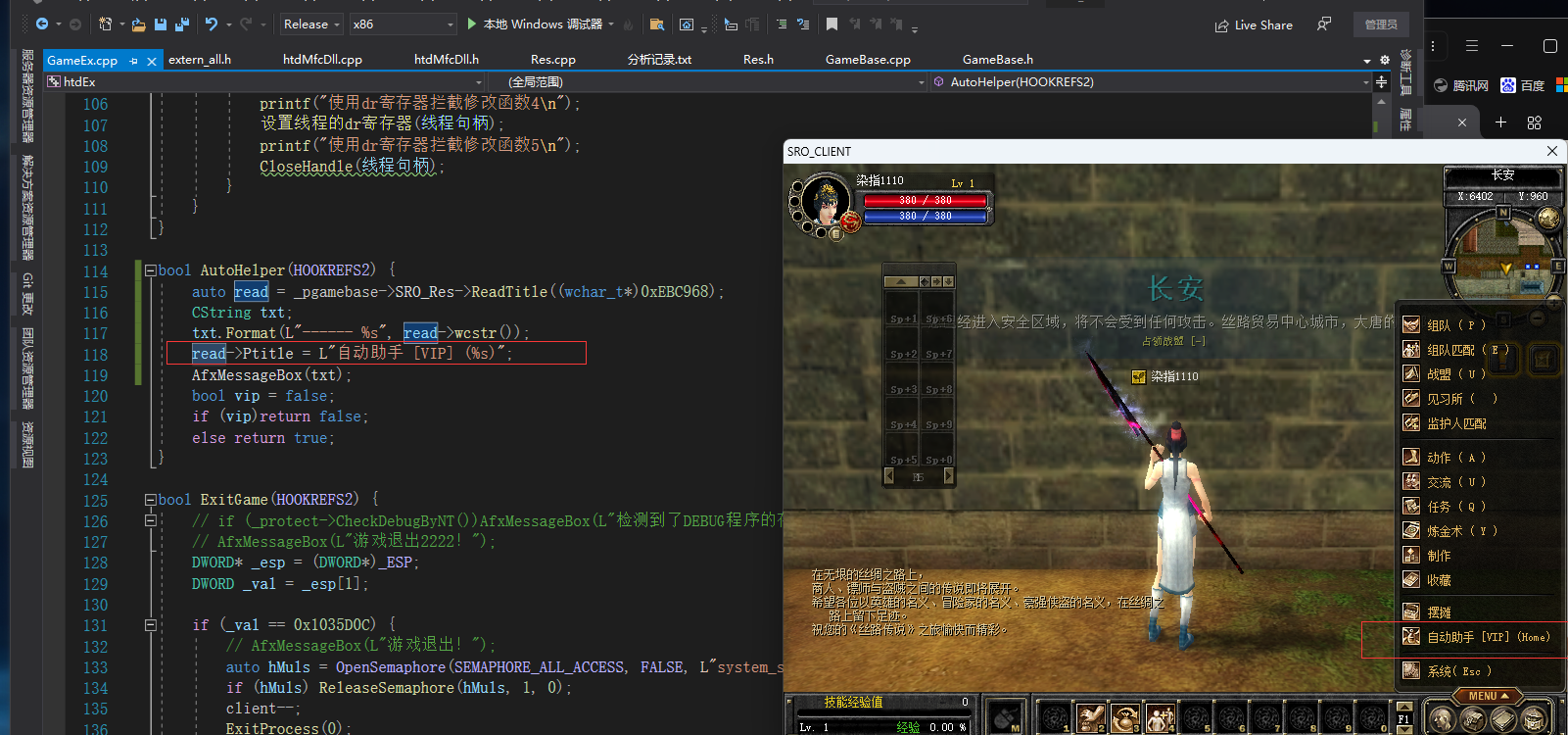1568x735 pixels.
Task: Open x86 platform dropdown
Action: 404,24
